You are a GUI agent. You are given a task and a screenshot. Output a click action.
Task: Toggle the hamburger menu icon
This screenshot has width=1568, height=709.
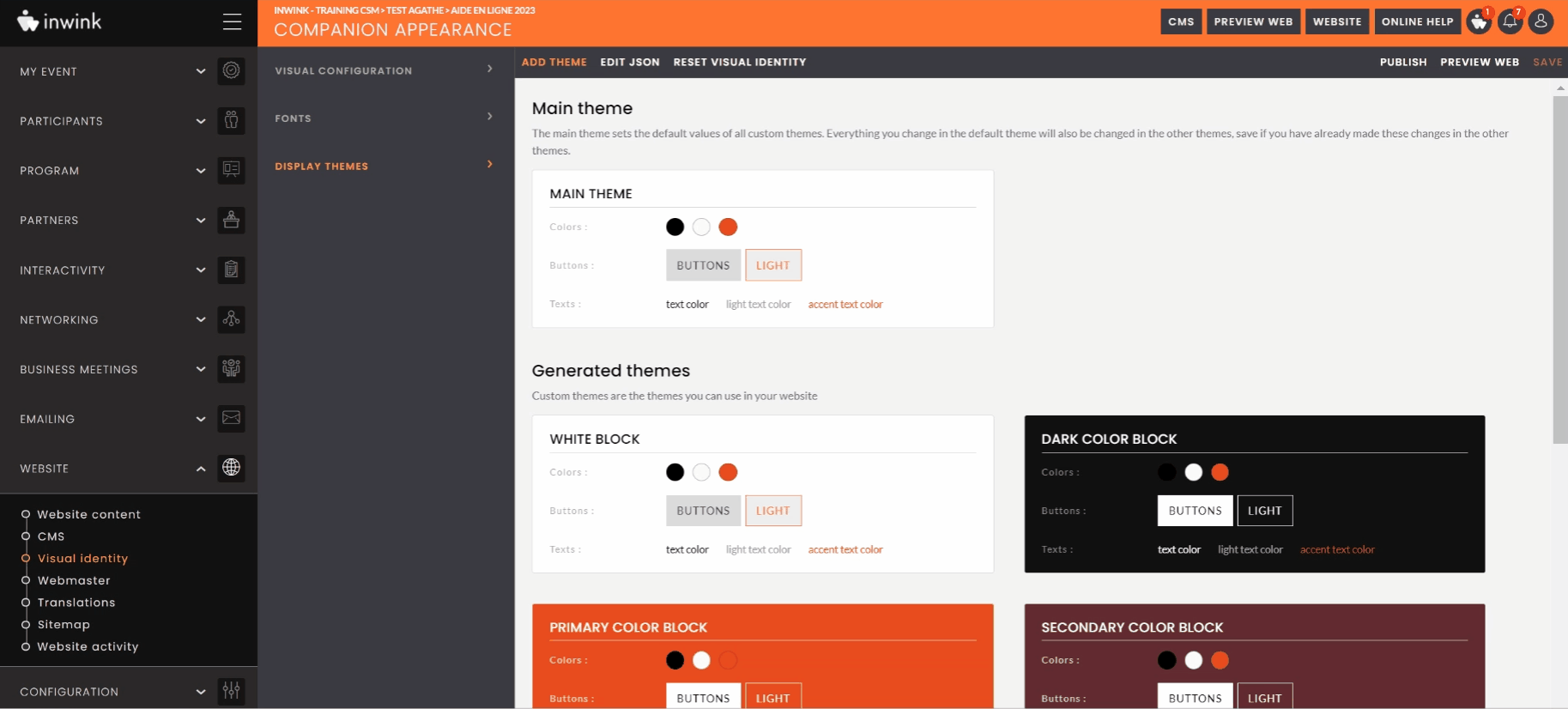pos(232,21)
